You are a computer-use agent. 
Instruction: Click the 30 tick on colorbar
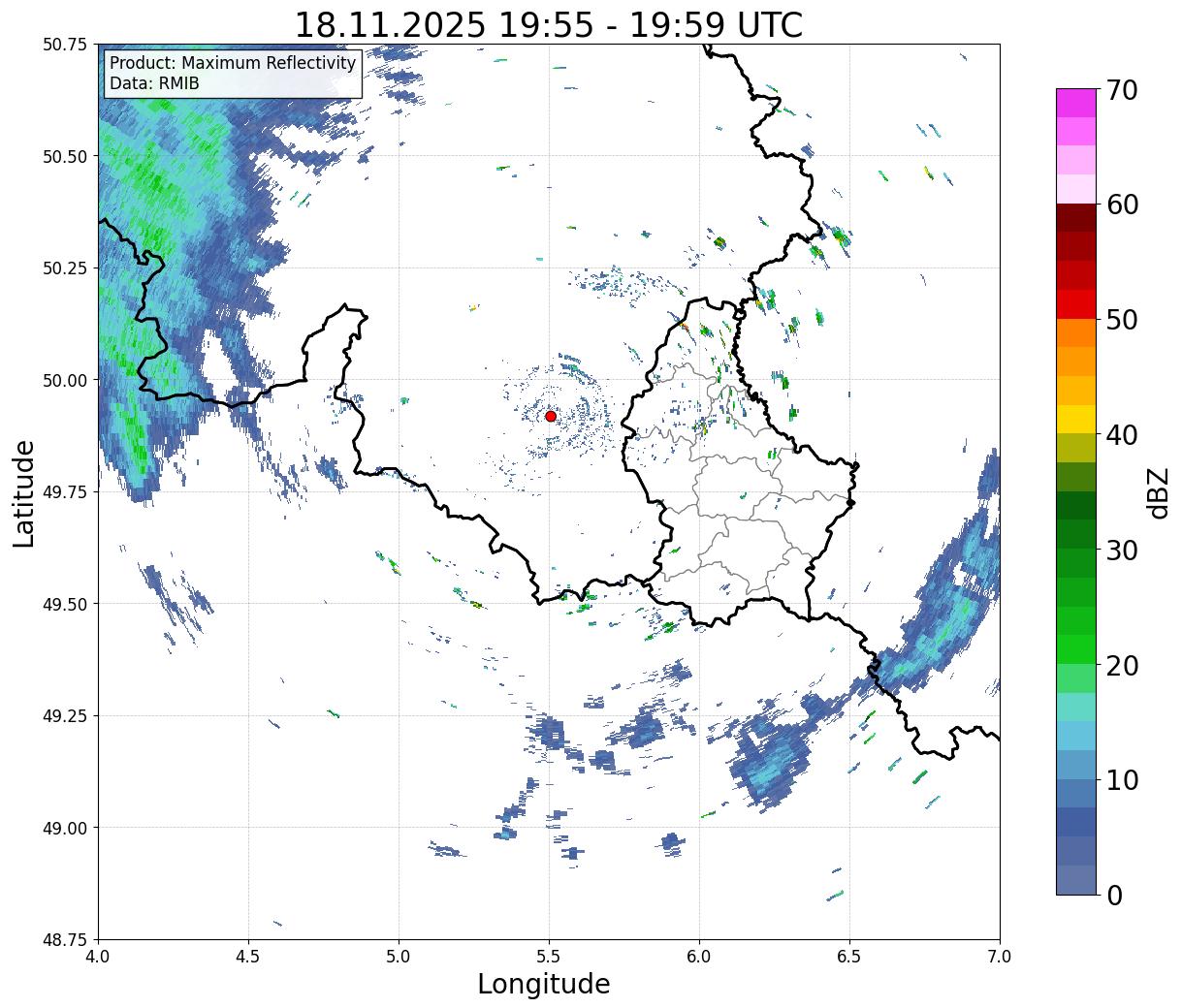[x=1122, y=550]
